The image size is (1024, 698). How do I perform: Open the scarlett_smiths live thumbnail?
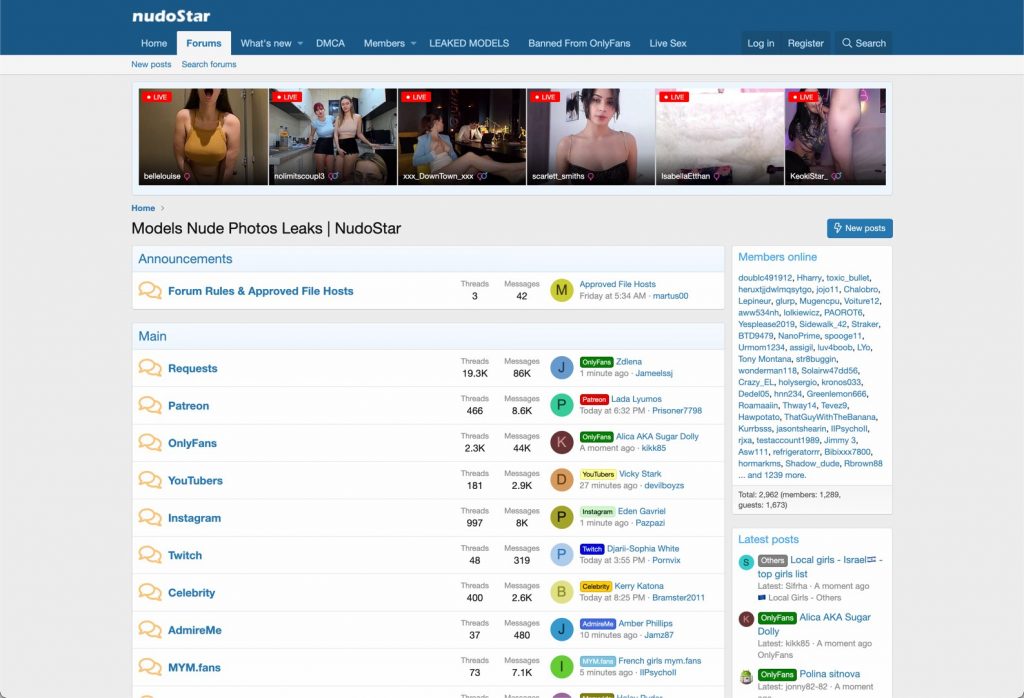coord(591,136)
